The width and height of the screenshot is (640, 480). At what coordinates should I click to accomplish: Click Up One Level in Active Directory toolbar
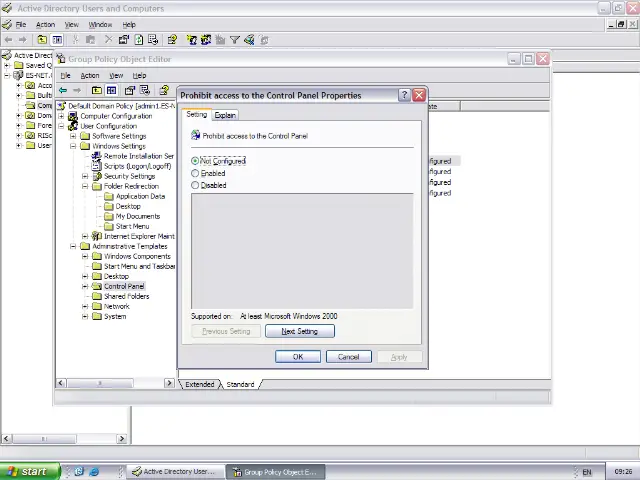pos(42,40)
